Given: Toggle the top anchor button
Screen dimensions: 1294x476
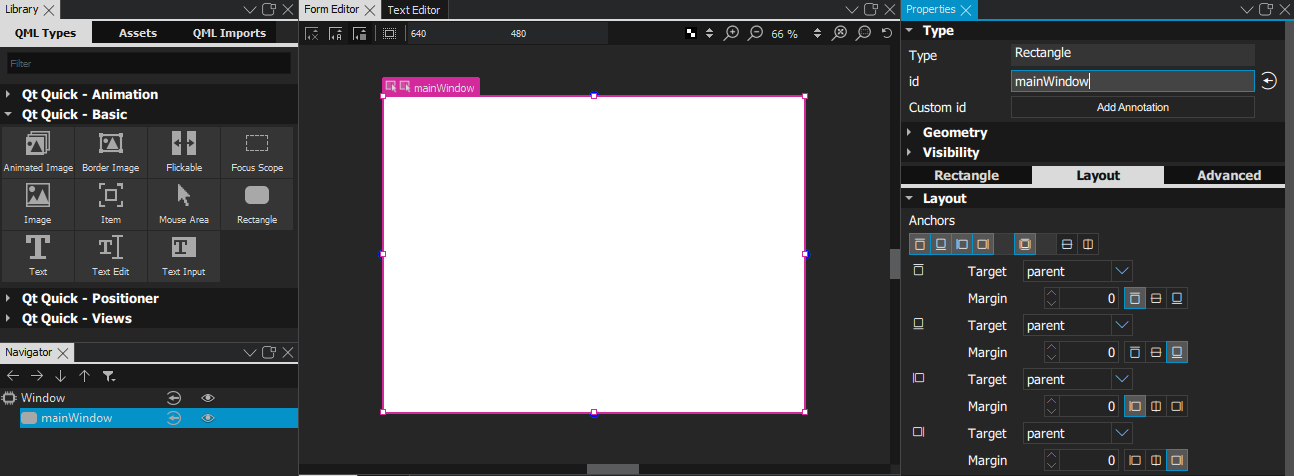Looking at the screenshot, I should pos(920,244).
